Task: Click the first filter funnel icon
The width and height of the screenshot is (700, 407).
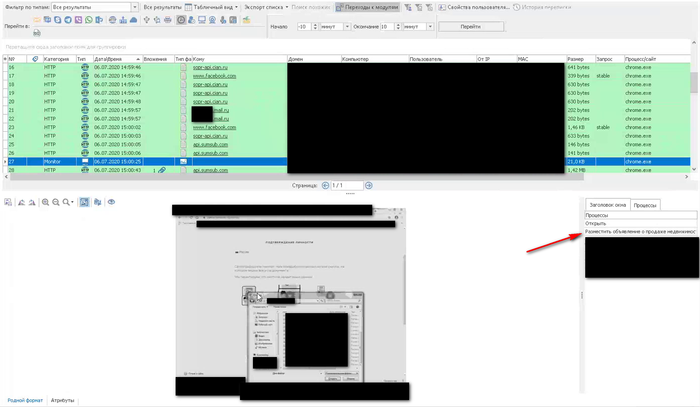Action: point(408,7)
